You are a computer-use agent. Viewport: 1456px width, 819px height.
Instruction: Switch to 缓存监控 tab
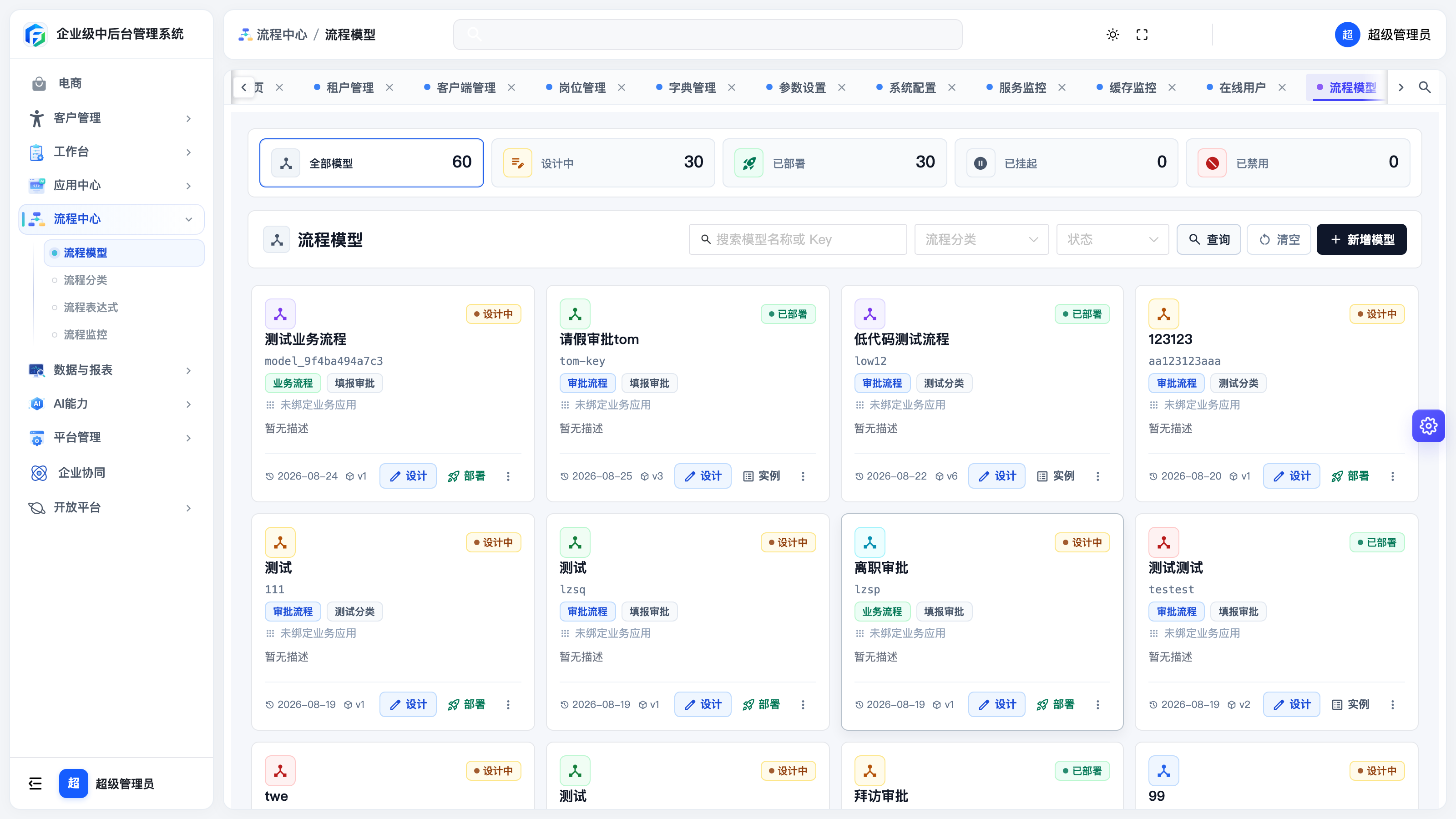pyautogui.click(x=1132, y=87)
